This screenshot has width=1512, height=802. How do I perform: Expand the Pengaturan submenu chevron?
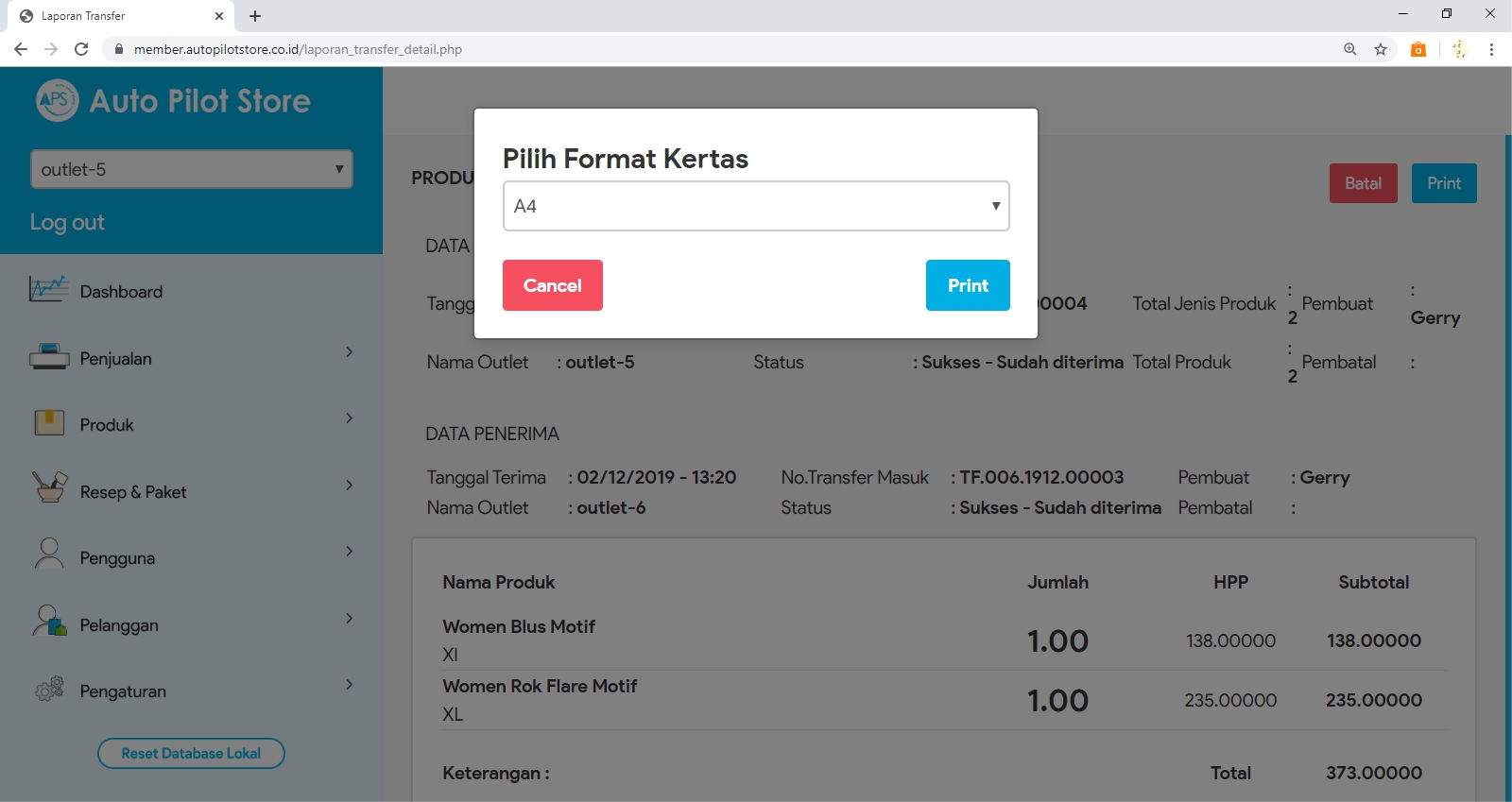click(349, 685)
